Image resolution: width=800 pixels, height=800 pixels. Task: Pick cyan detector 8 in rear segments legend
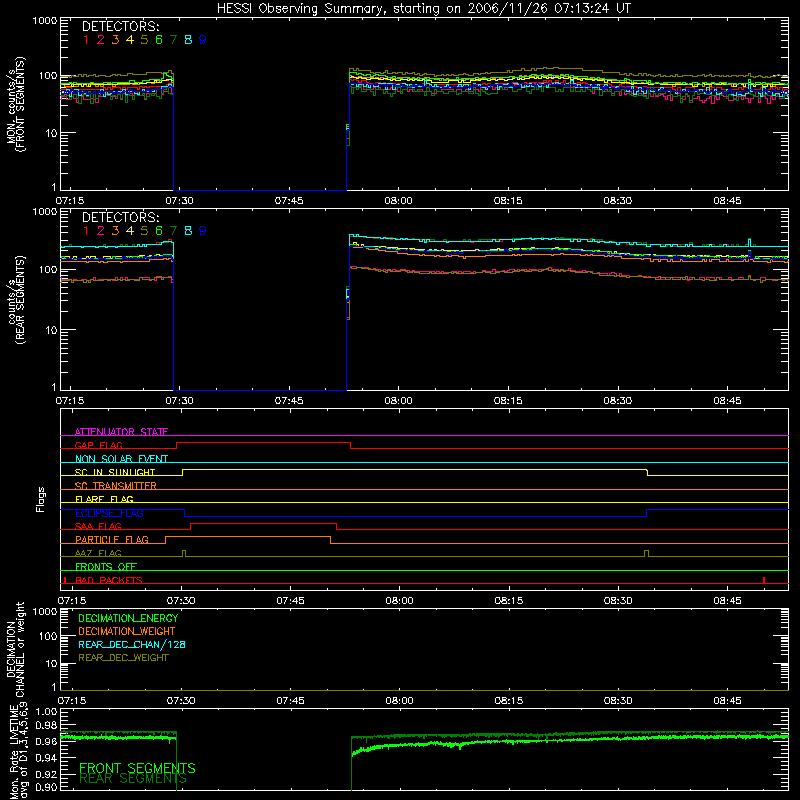[188, 231]
